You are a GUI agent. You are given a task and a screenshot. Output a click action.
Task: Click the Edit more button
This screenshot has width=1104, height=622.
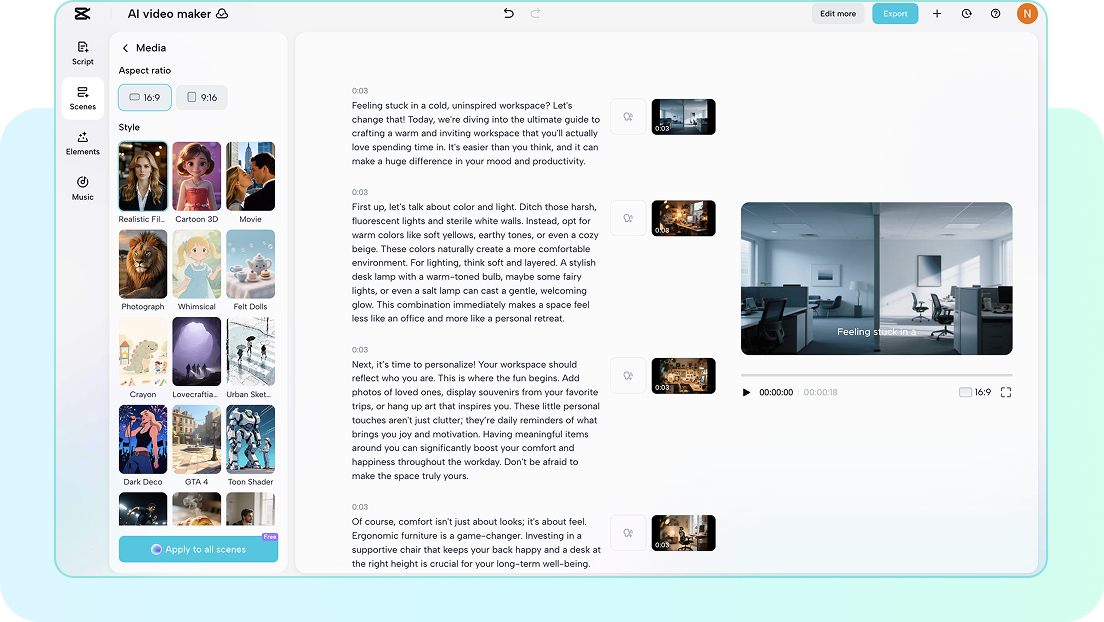point(838,14)
